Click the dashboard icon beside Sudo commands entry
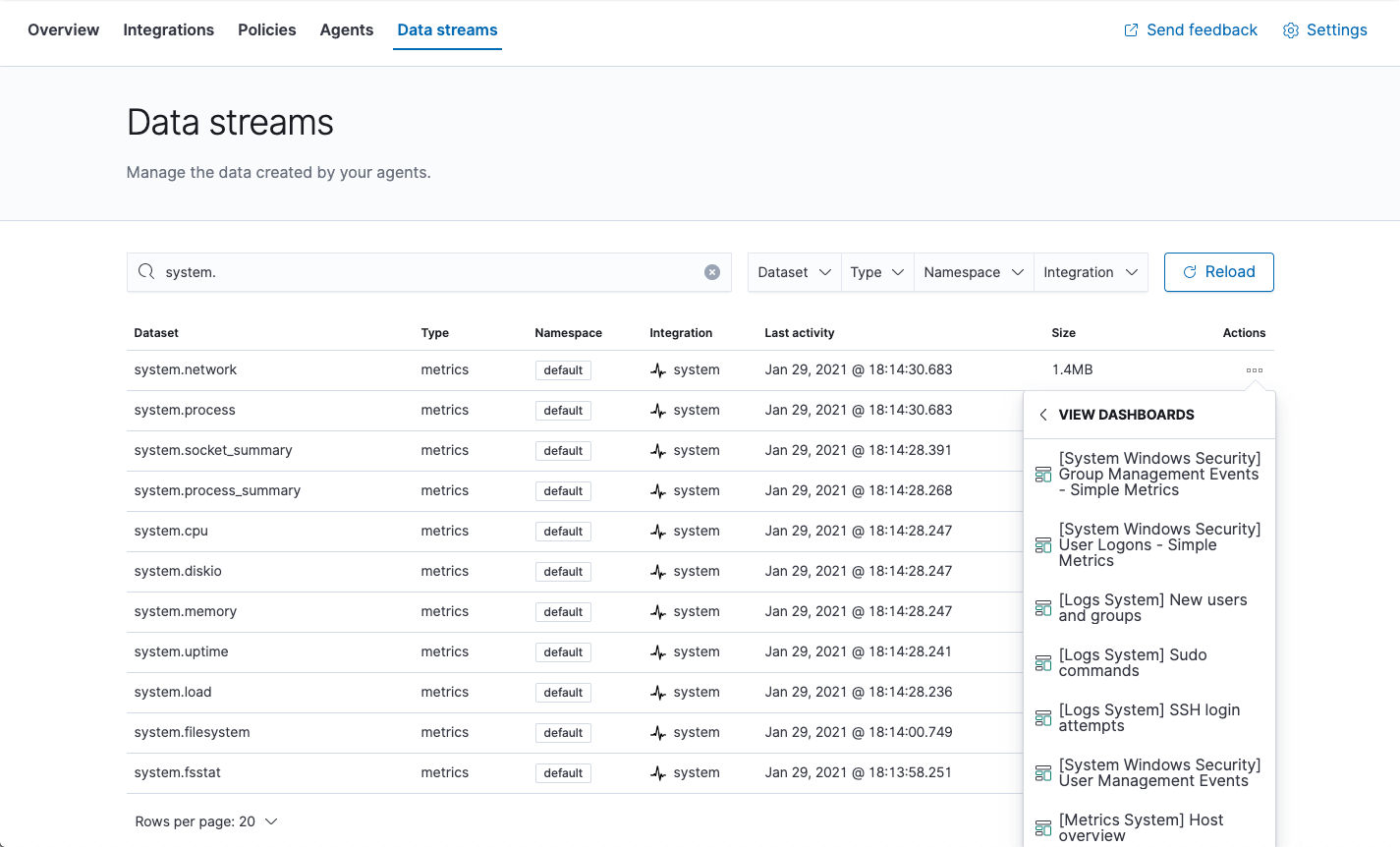 pos(1042,662)
